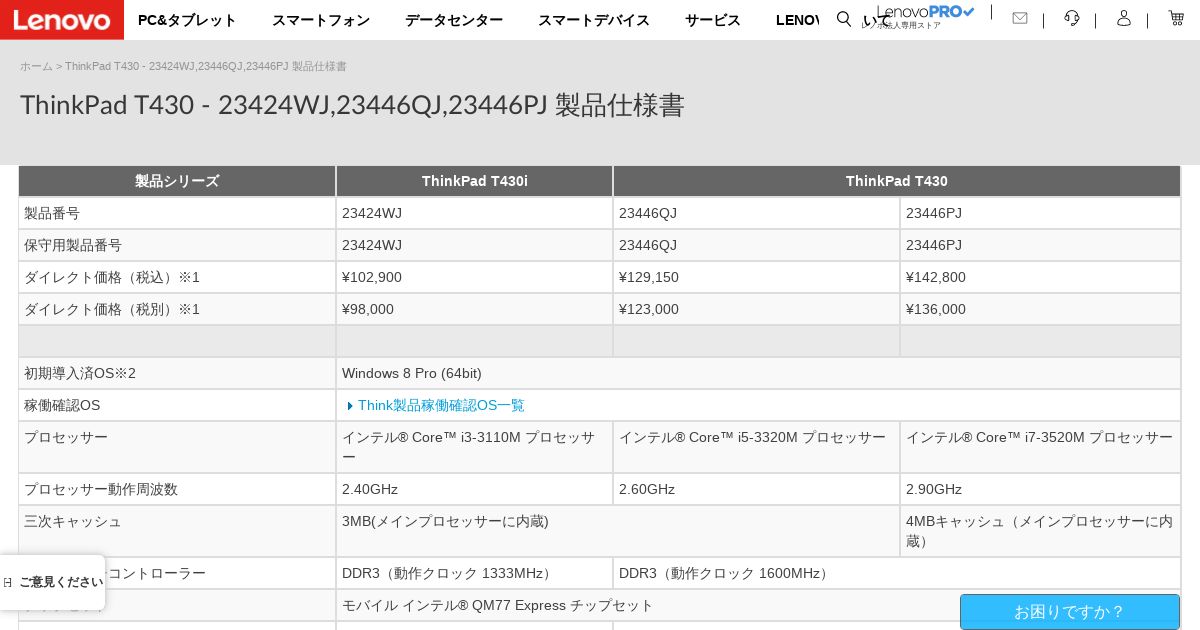Select the ThinkPad T430 column header
1200x630 pixels.
coord(897,181)
